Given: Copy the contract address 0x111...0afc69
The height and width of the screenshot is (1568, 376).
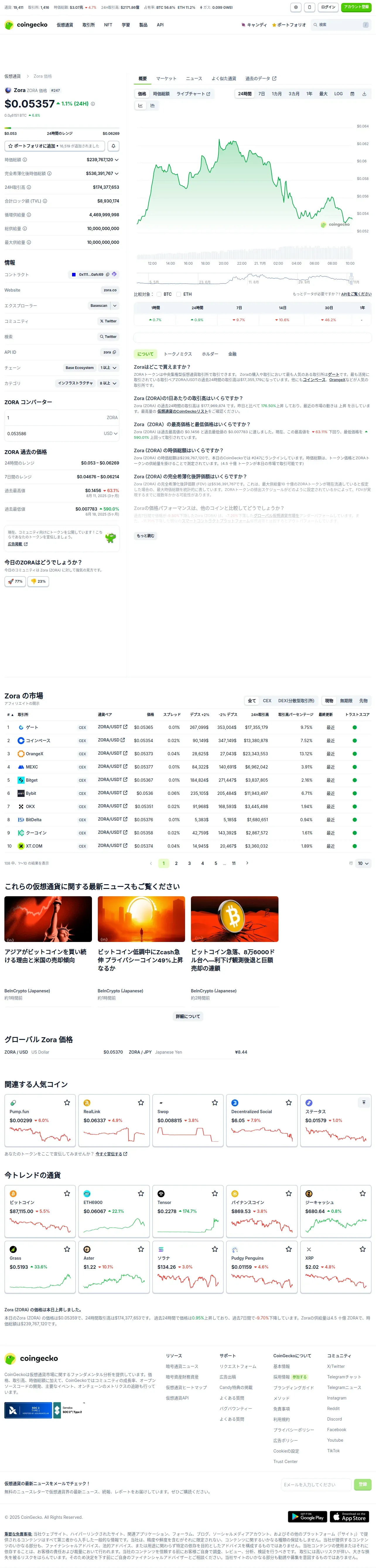Looking at the screenshot, I should [108, 275].
